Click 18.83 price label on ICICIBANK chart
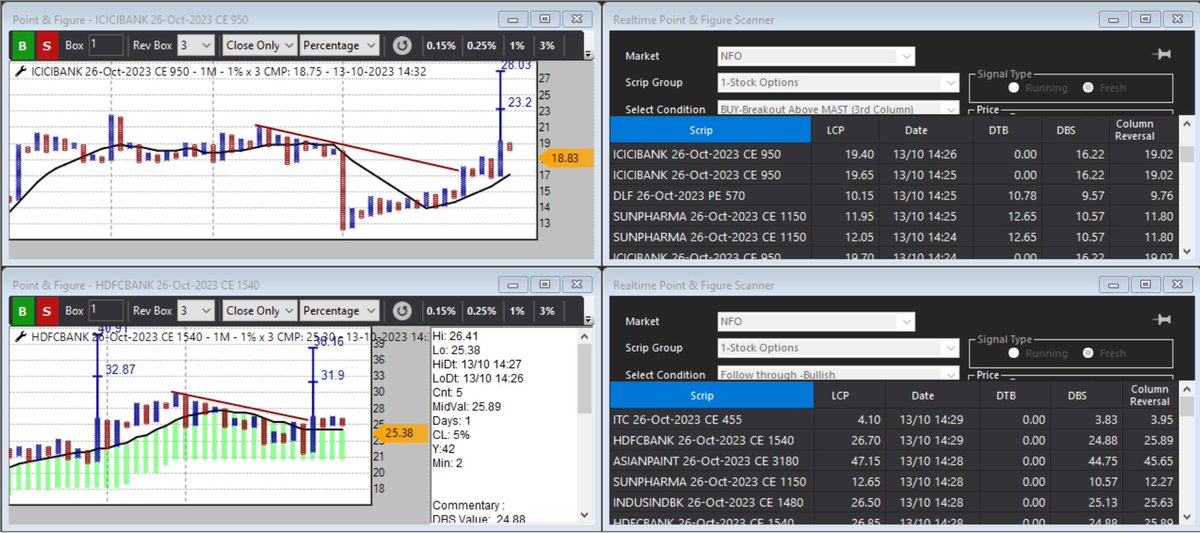1200x533 pixels. point(566,158)
